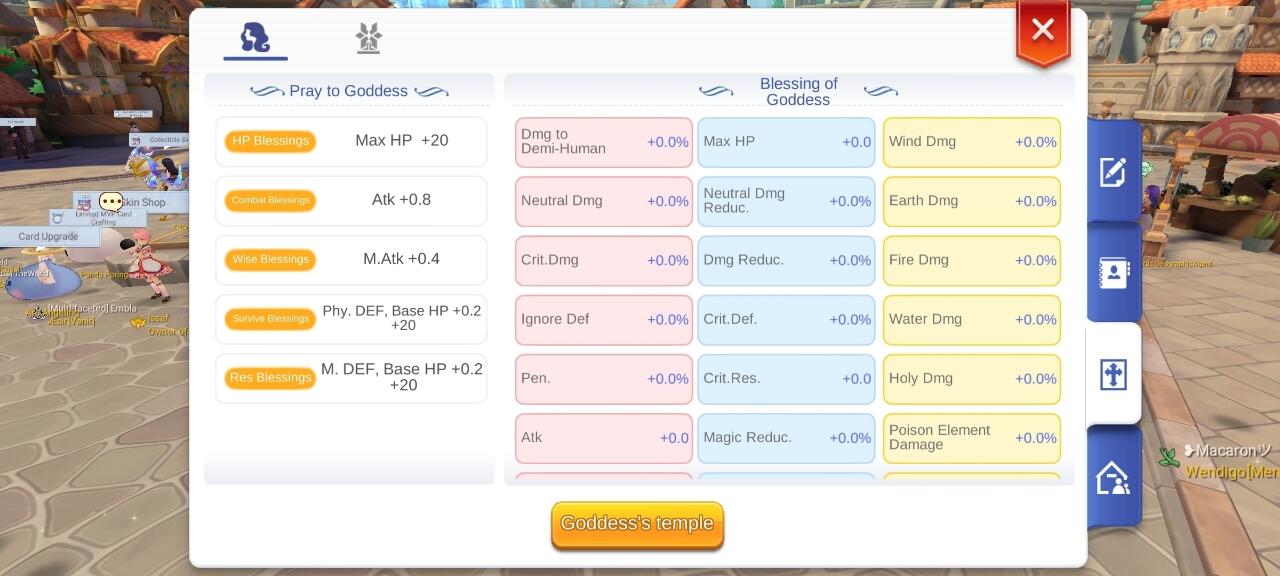Click the Macaron player name
The height and width of the screenshot is (576, 1280).
(1227, 451)
